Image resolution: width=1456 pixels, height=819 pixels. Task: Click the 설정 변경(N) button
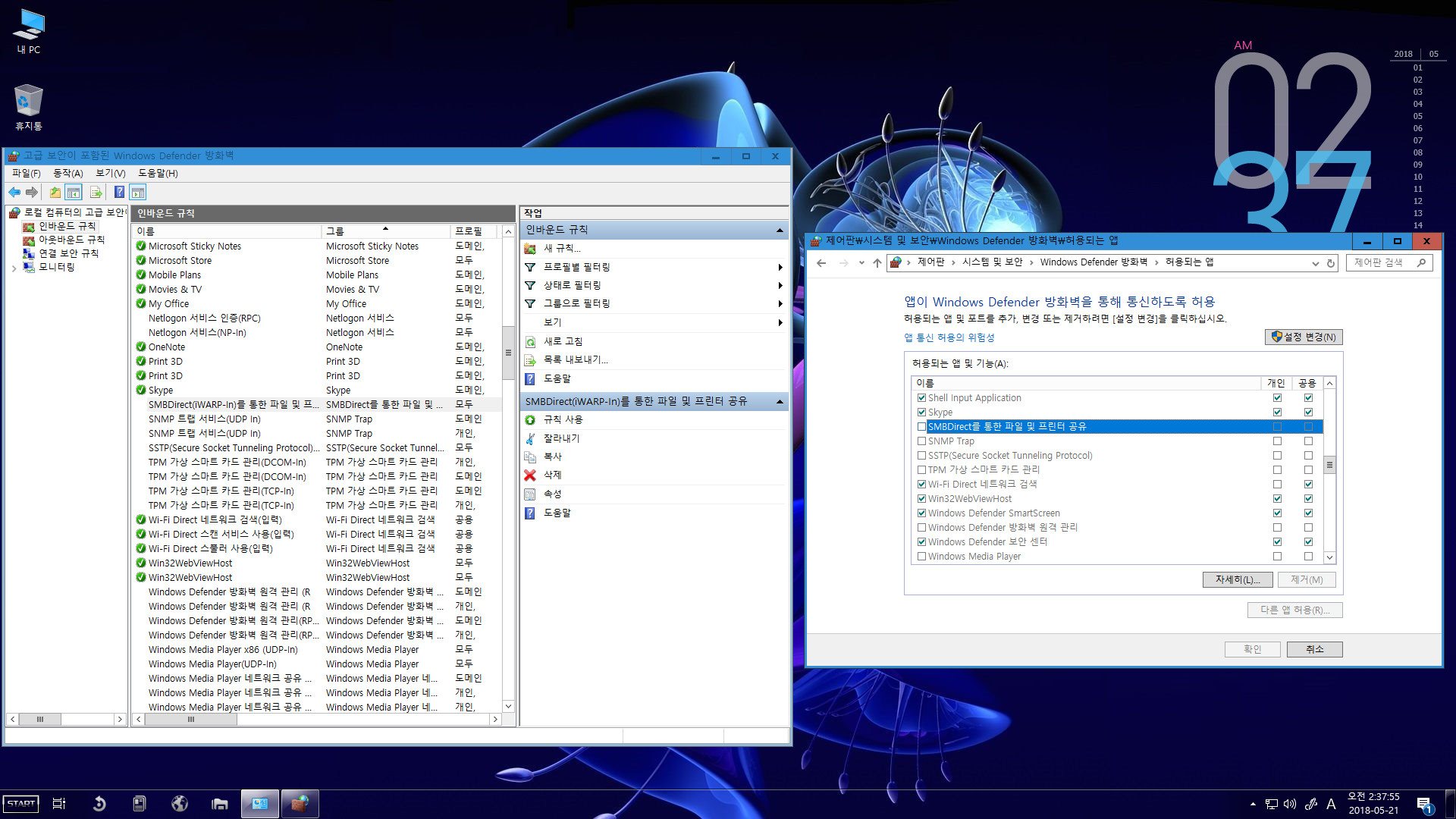tap(1304, 337)
